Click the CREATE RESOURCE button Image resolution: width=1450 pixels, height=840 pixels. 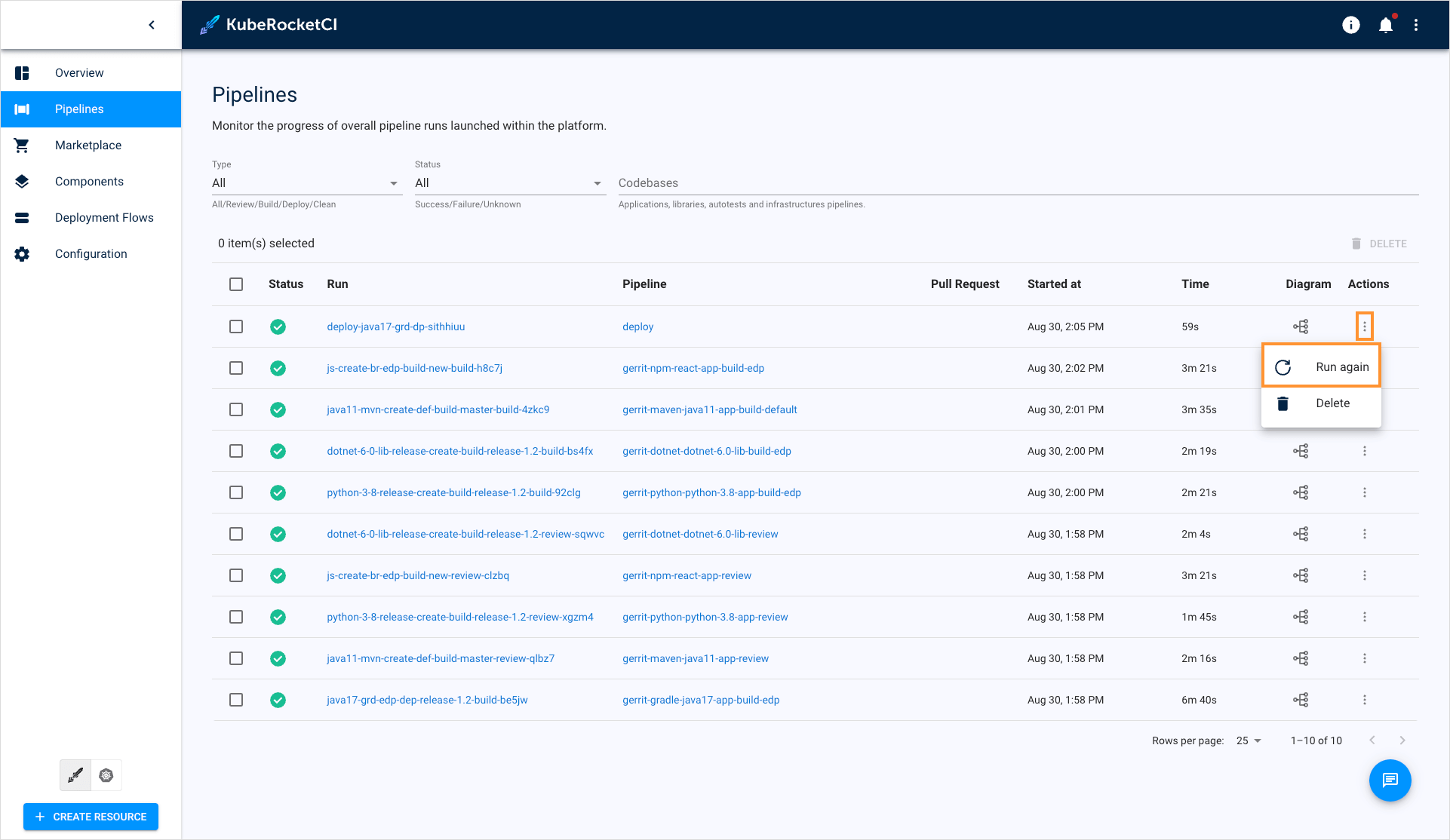point(91,817)
